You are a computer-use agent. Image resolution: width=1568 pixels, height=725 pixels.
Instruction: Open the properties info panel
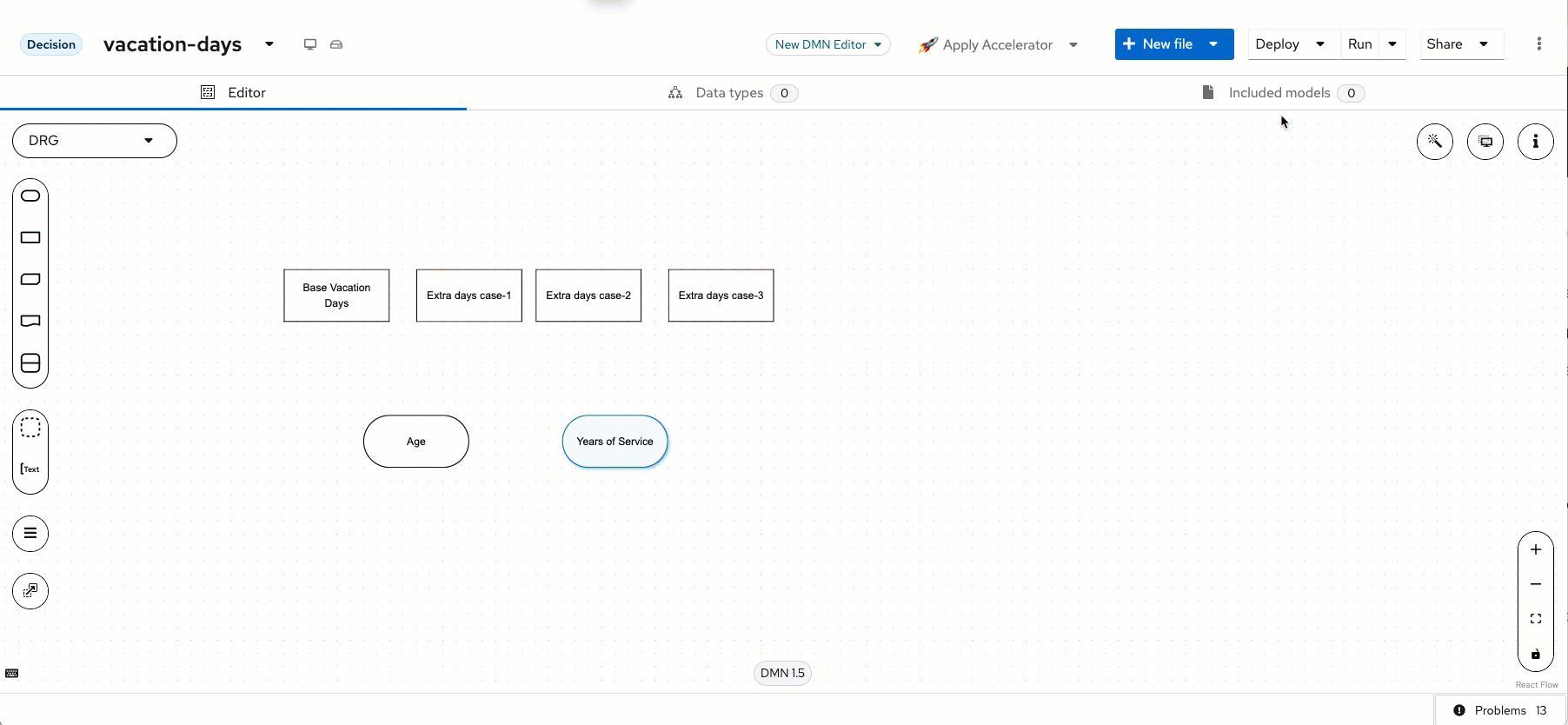1535,142
